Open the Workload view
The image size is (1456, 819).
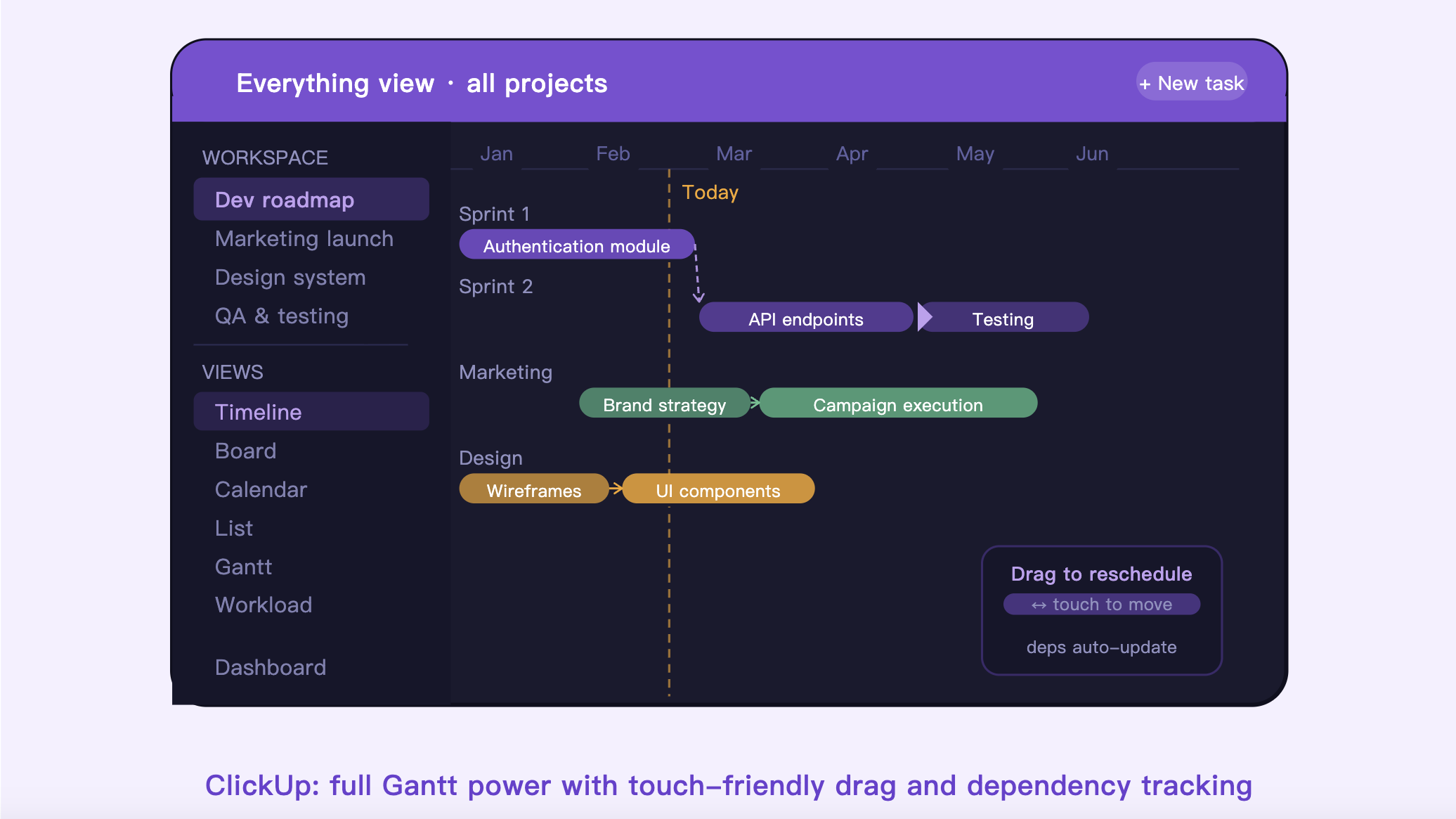pyautogui.click(x=264, y=605)
